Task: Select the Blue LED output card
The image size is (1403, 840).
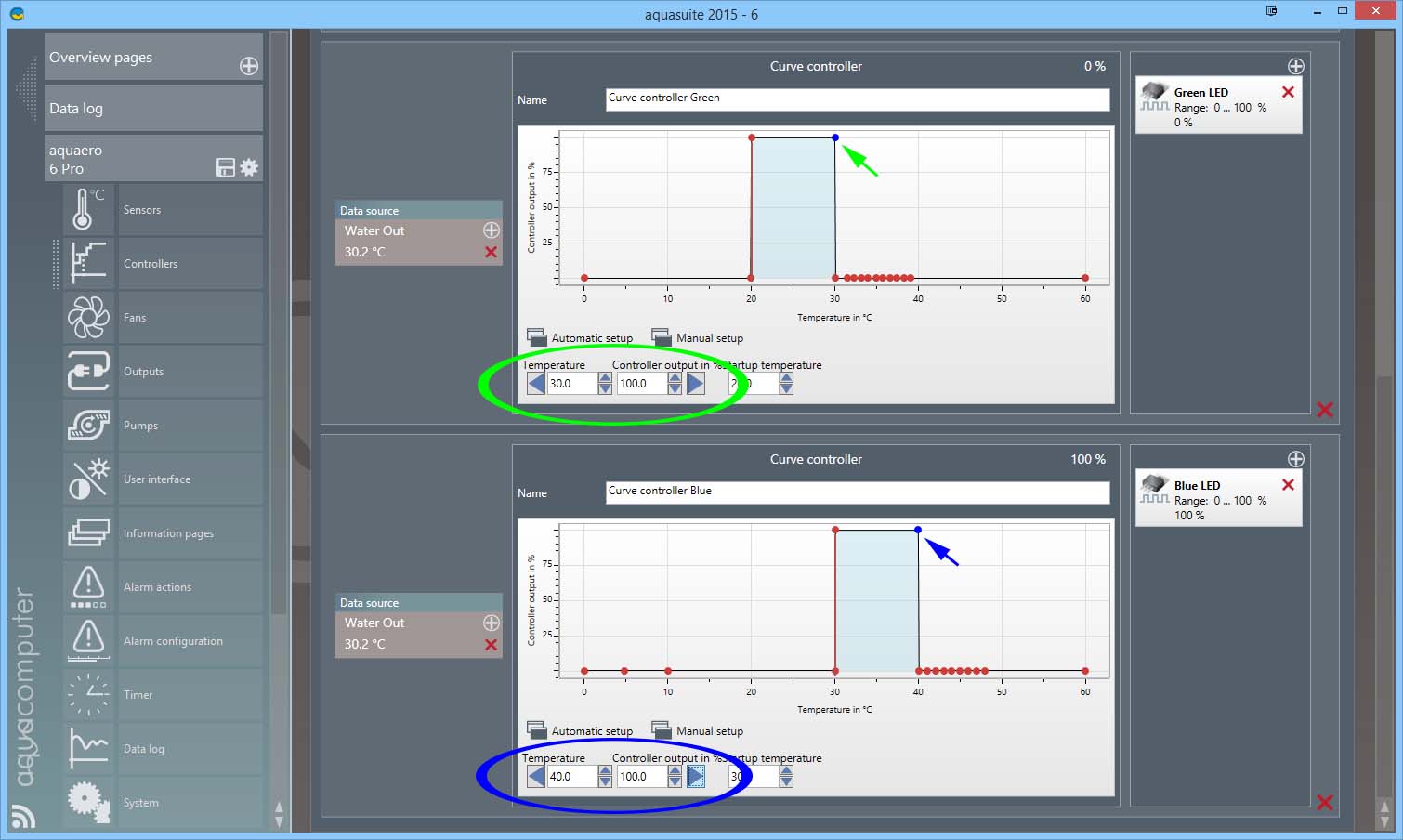Action: 1218,499
